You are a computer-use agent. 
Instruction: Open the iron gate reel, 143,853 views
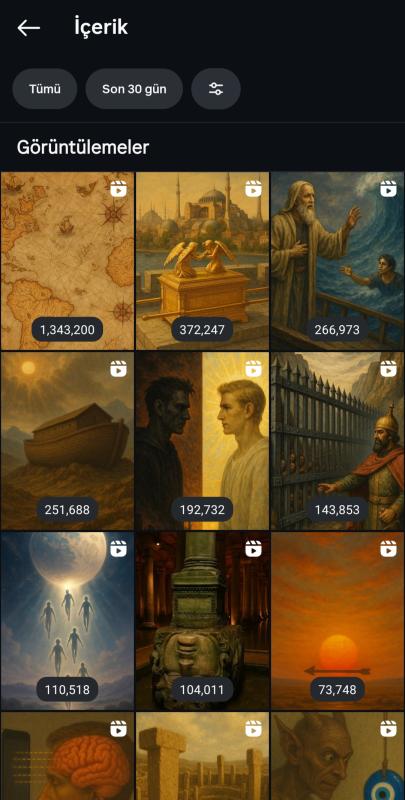coord(338,441)
